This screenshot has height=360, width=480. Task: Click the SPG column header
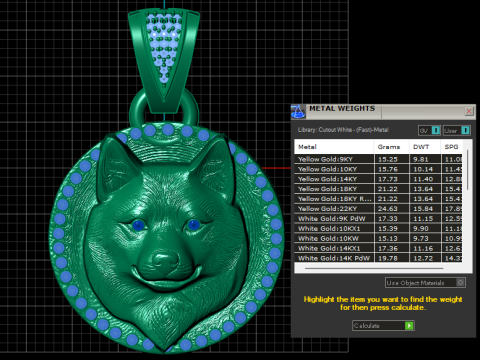(452, 147)
